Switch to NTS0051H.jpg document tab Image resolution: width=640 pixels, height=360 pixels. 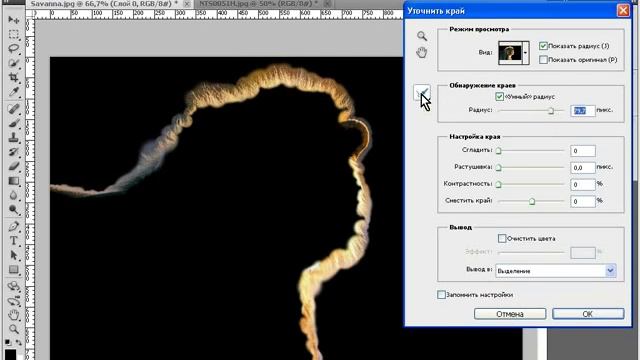point(258,3)
